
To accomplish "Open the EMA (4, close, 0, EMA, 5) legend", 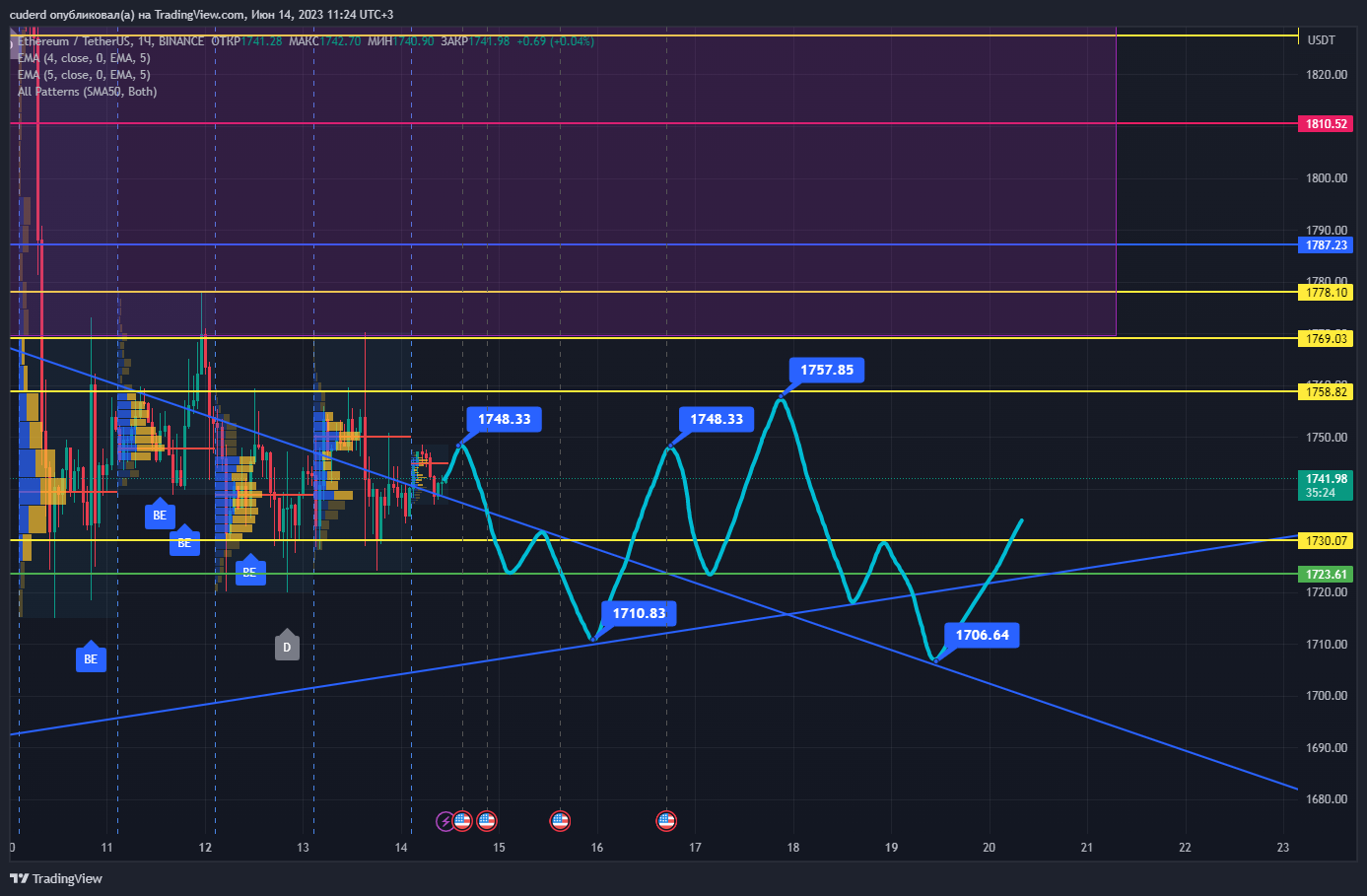I will click(x=84, y=58).
